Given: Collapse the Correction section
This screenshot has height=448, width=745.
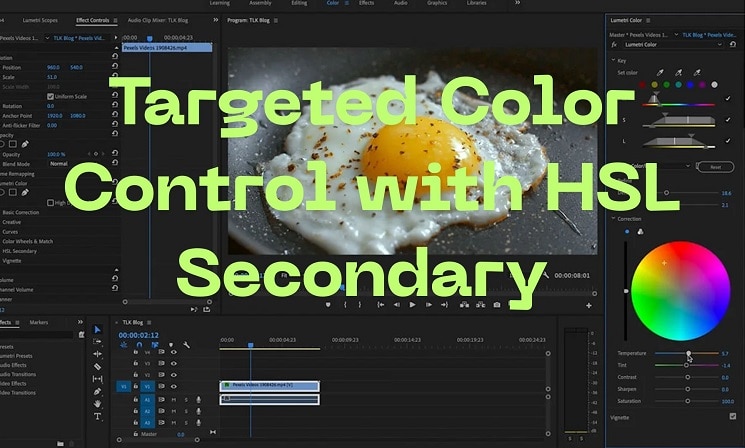Looking at the screenshot, I should (613, 219).
